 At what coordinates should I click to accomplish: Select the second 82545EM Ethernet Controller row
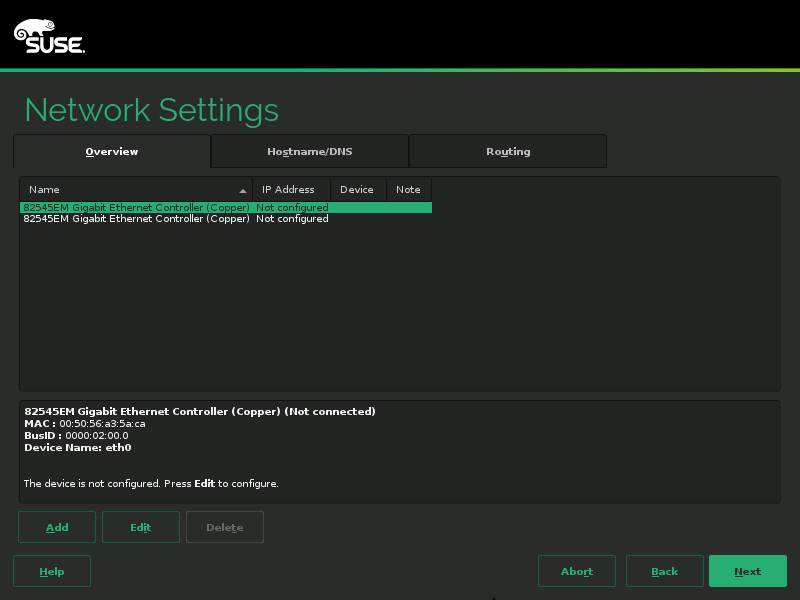coord(136,219)
